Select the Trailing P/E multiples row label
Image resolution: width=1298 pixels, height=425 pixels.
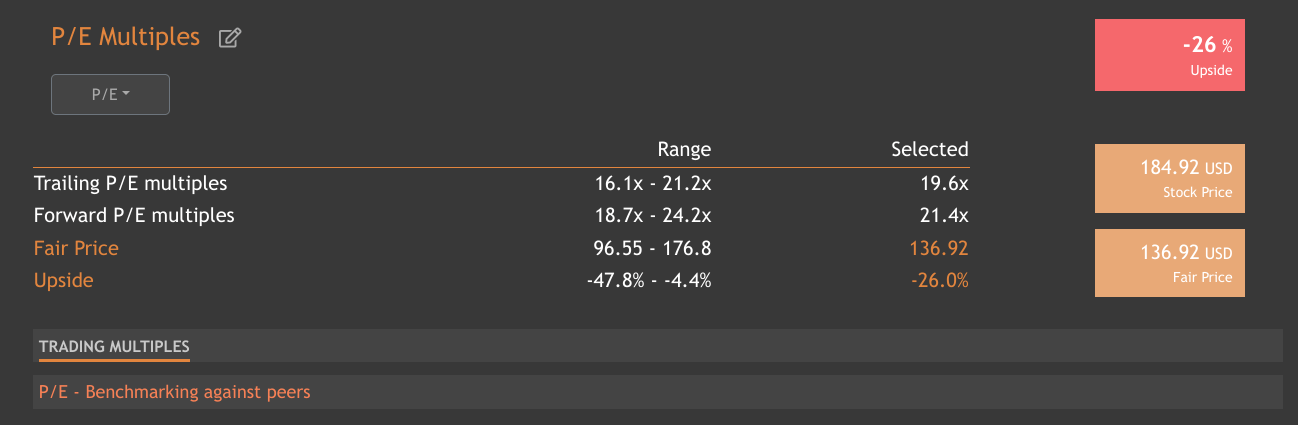click(x=131, y=184)
